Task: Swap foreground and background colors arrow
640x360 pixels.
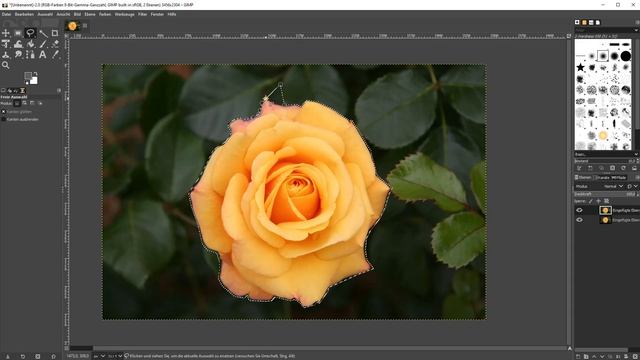Action: click(36, 73)
